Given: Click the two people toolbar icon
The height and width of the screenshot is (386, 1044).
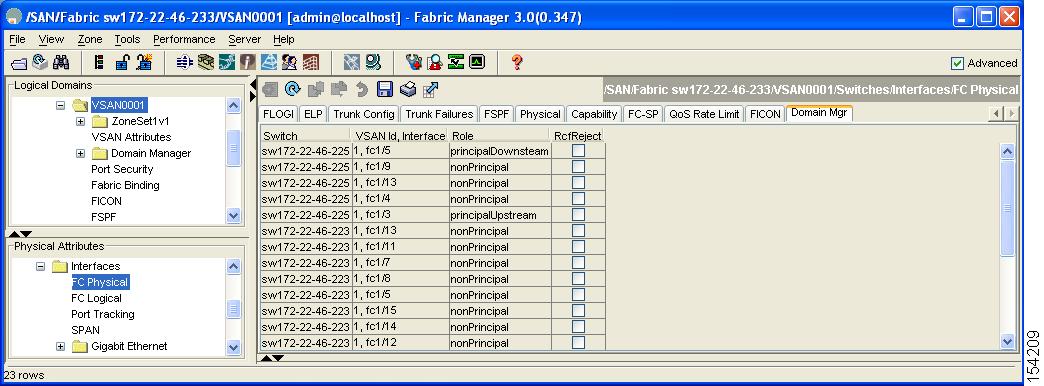Looking at the screenshot, I should click(x=289, y=63).
